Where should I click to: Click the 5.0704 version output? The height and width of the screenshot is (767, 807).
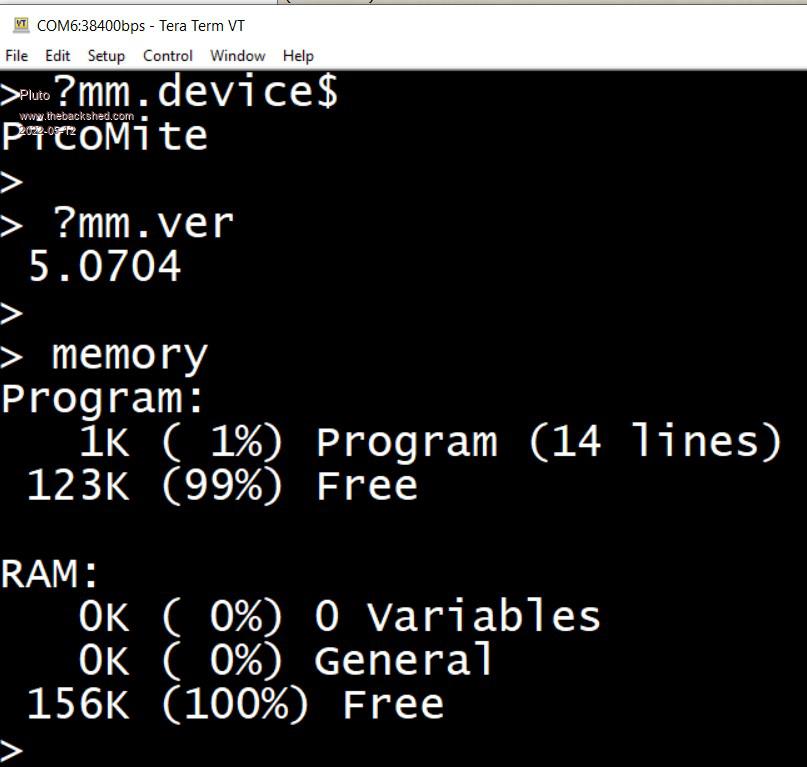coord(104,267)
